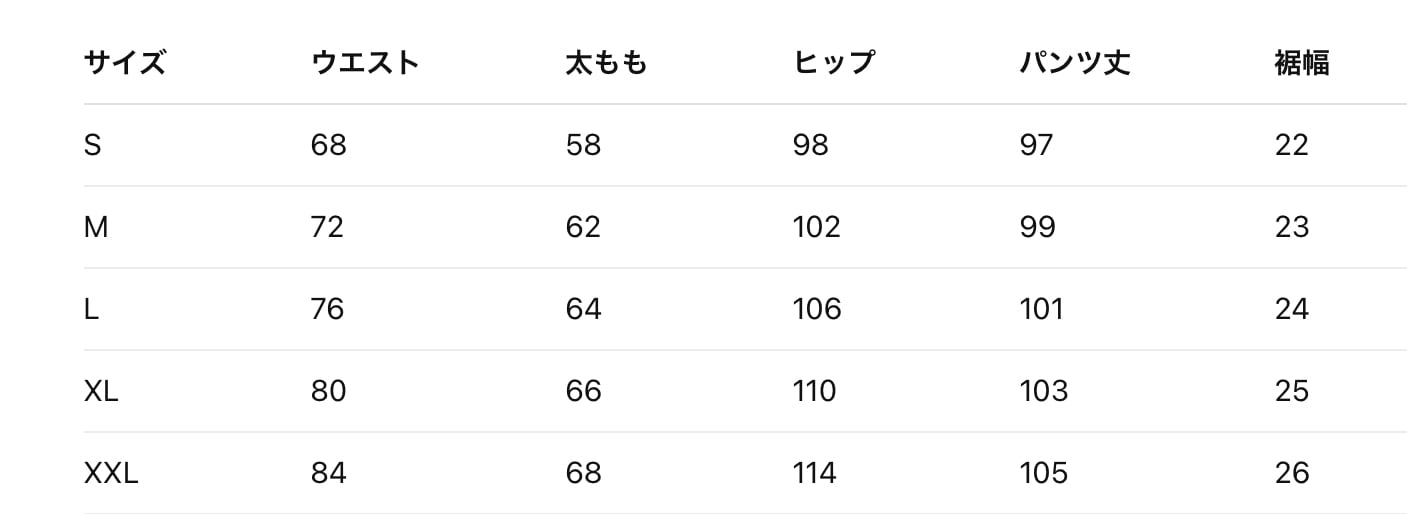Click the 裾幅 column header

point(1302,63)
